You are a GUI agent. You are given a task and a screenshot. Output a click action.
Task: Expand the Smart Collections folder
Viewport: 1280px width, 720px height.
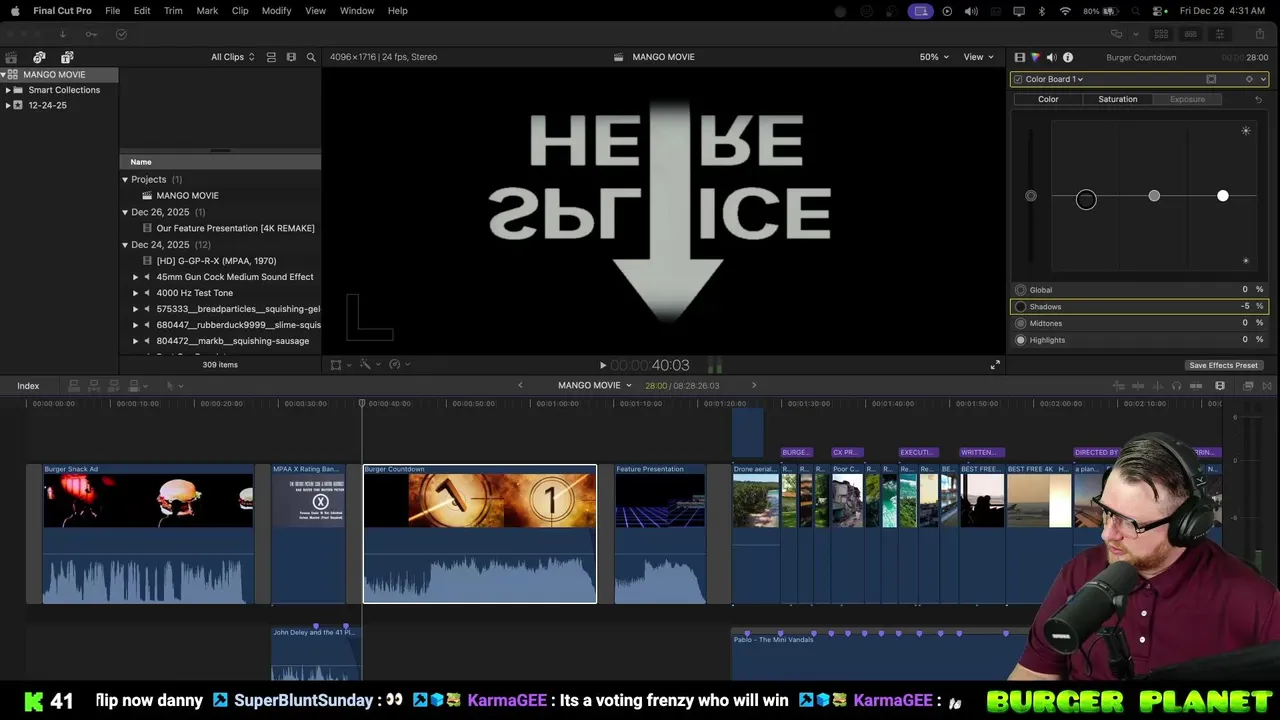(8, 90)
